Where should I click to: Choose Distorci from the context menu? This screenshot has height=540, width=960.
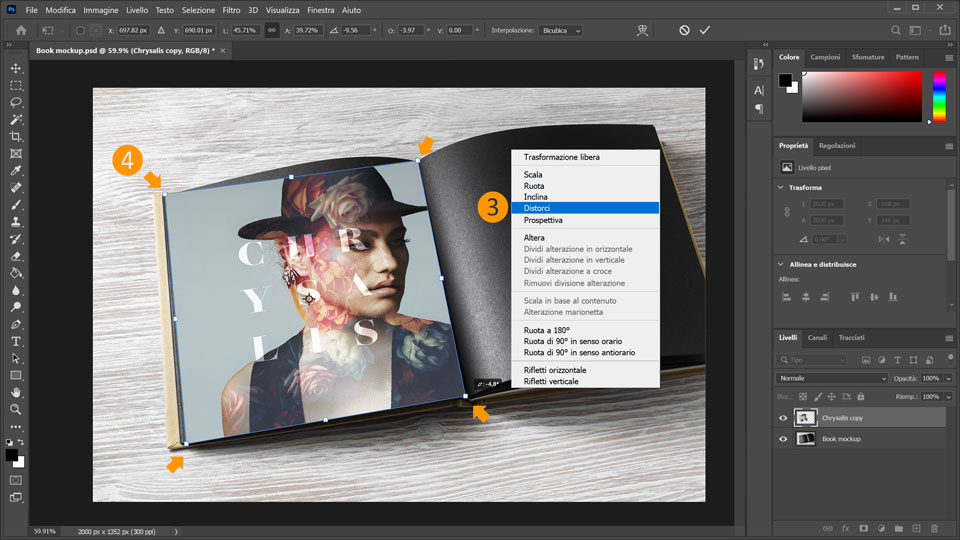585,208
